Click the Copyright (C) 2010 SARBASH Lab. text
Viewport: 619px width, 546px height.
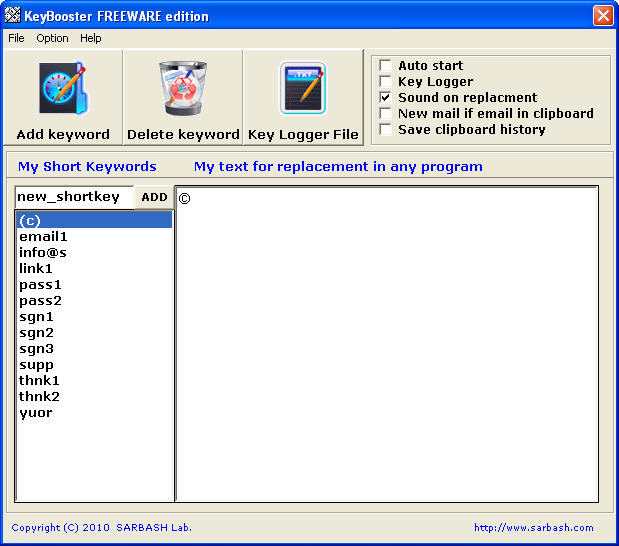101,527
